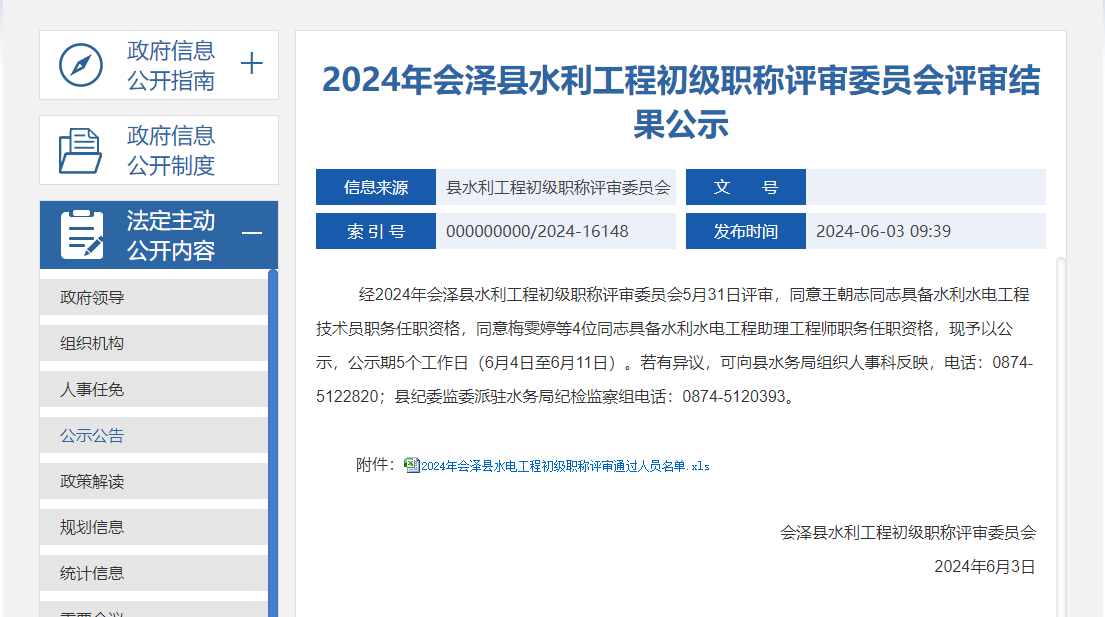Go to 公示公告 section
Viewport: 1105px width, 617px height.
click(92, 436)
